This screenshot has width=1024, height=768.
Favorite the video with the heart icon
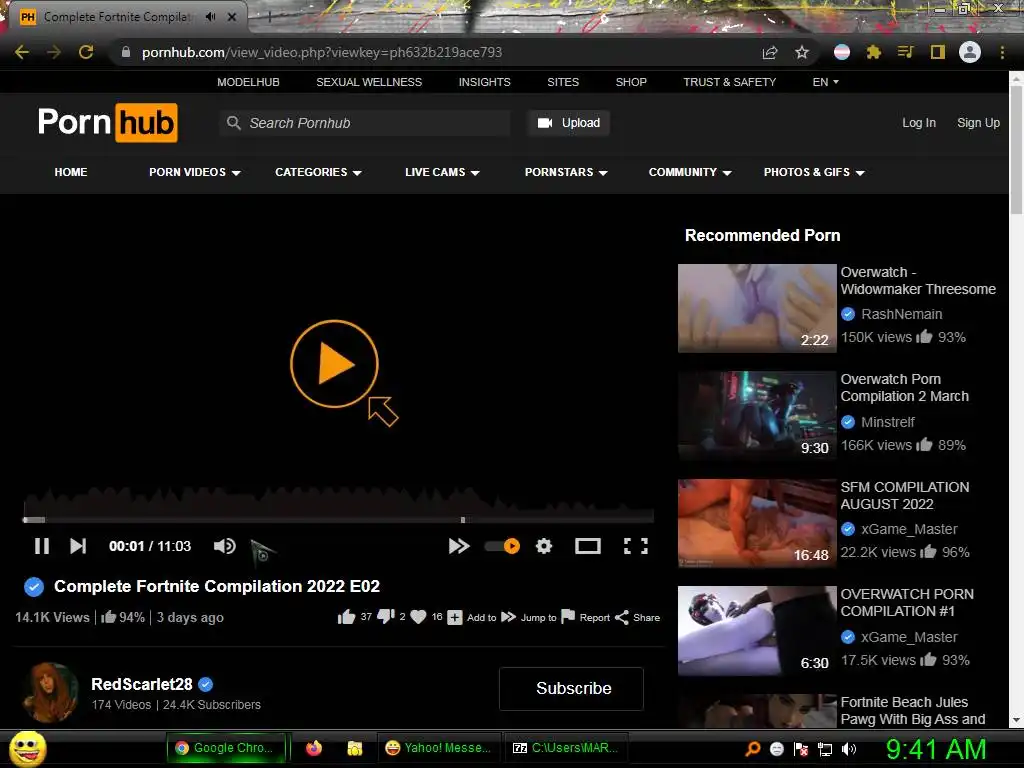click(x=419, y=616)
